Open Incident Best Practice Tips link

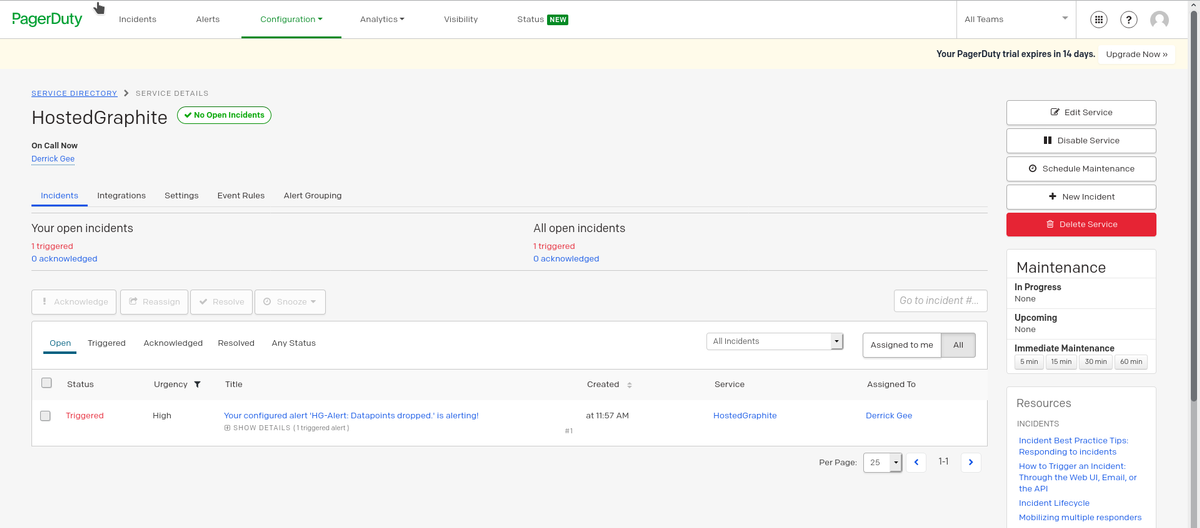[x=1074, y=446]
